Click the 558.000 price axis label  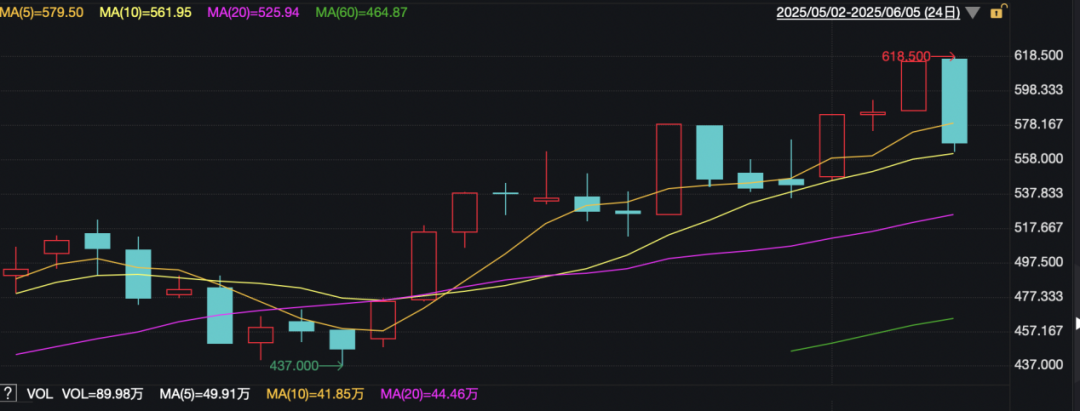1039,158
